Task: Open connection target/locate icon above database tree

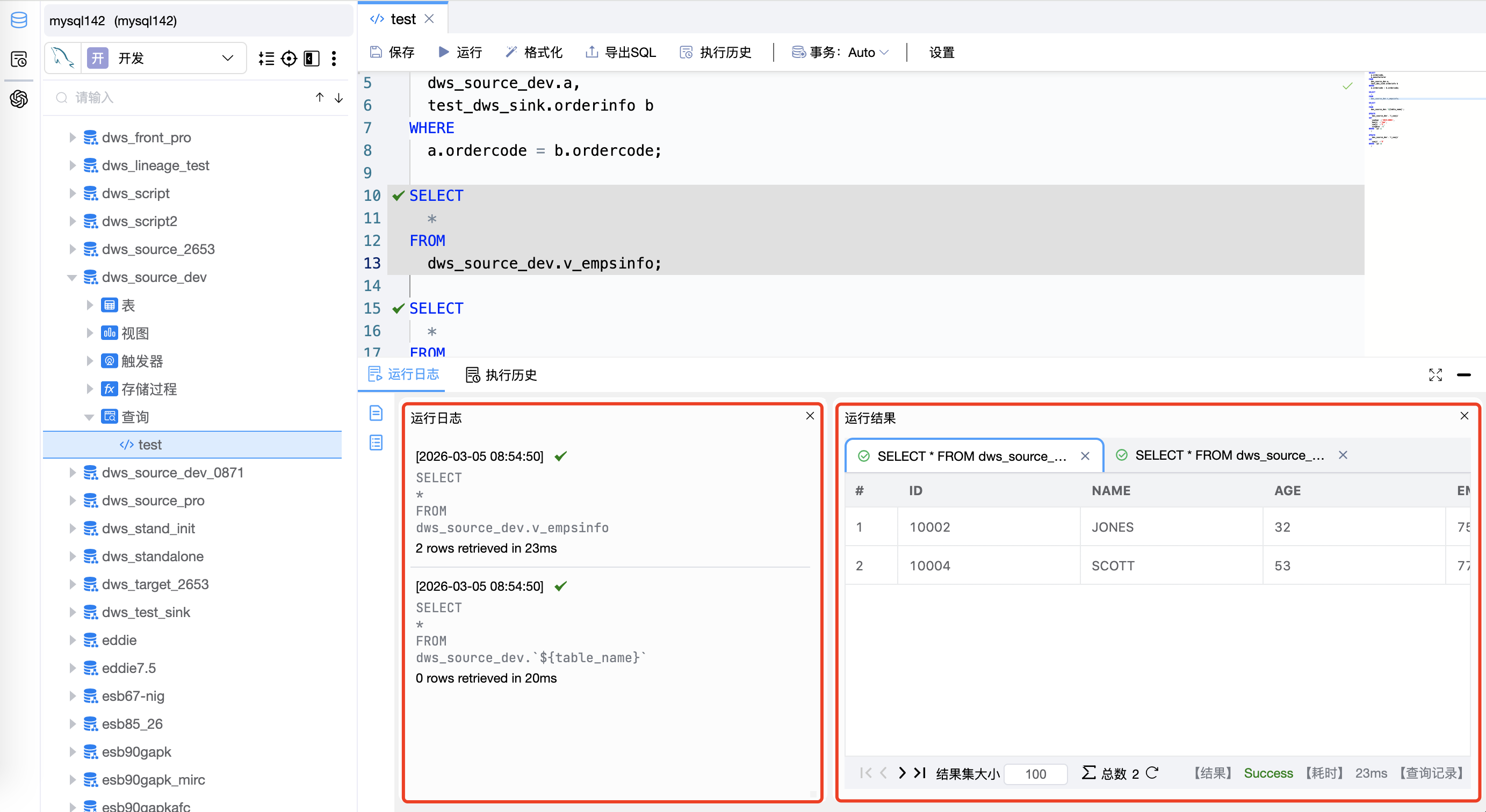Action: (289, 58)
